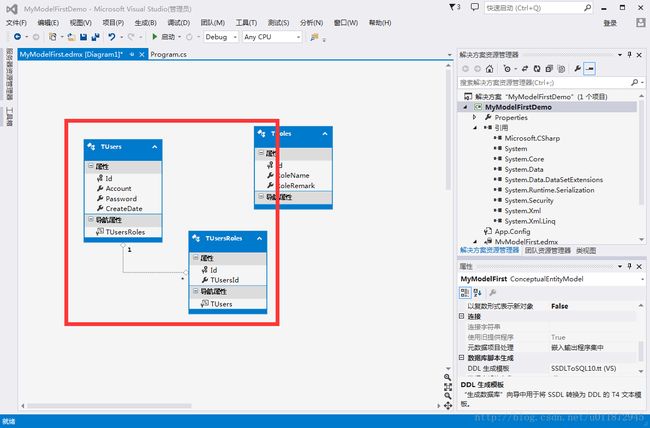Image resolution: width=650 pixels, height=428 pixels.
Task: Collapse the 数据库脚本生成 category
Action: click(x=461, y=357)
